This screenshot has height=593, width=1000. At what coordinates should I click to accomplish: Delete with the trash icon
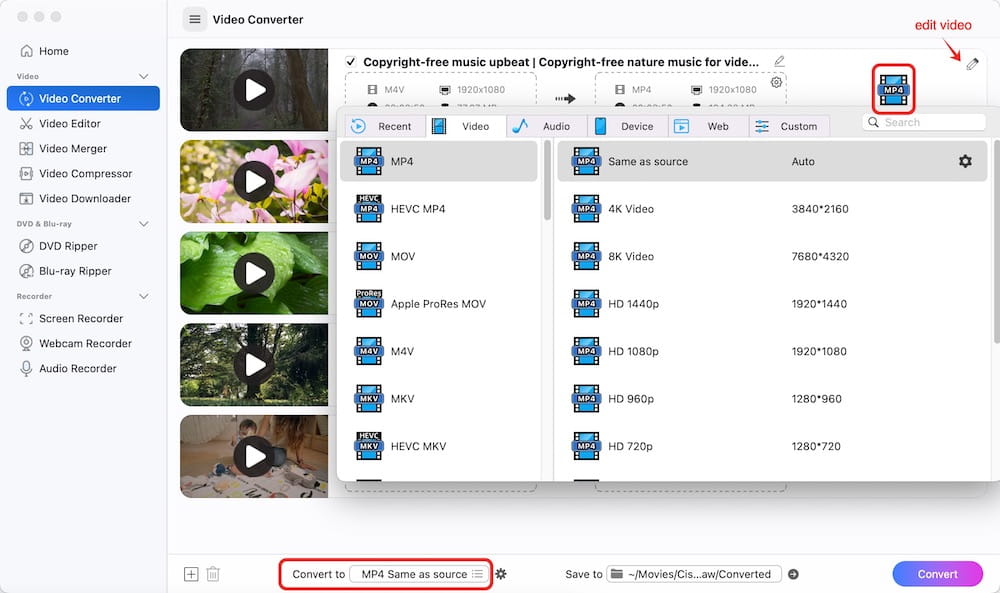tap(213, 574)
